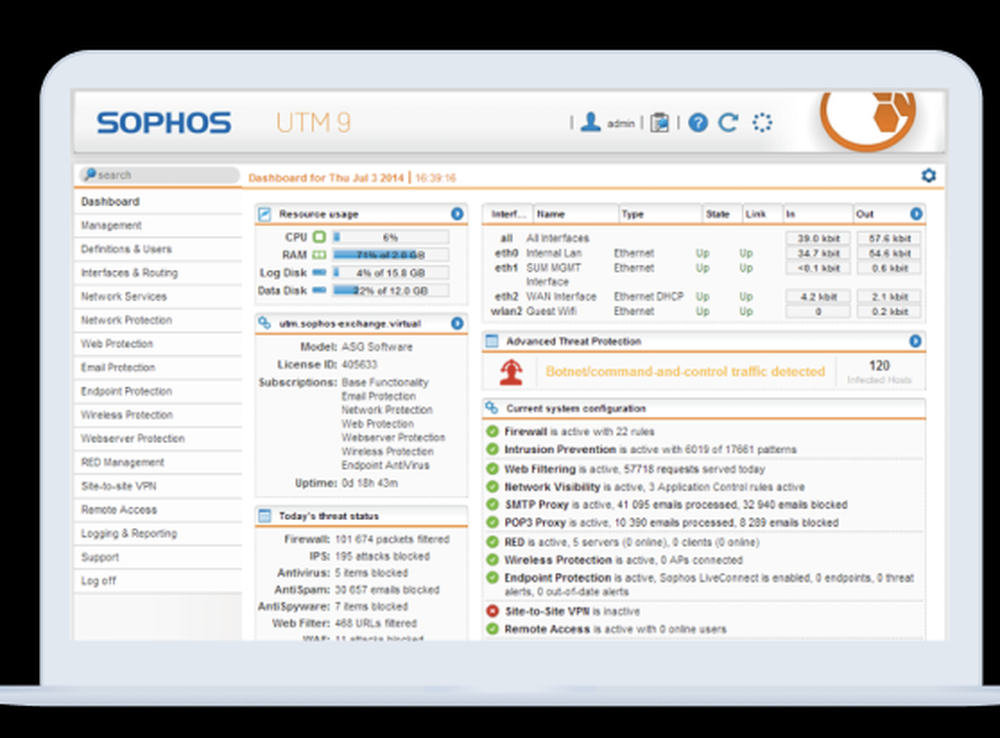Viewport: 1000px width, 738px height.
Task: Open Network Protection menu
Action: (158, 320)
